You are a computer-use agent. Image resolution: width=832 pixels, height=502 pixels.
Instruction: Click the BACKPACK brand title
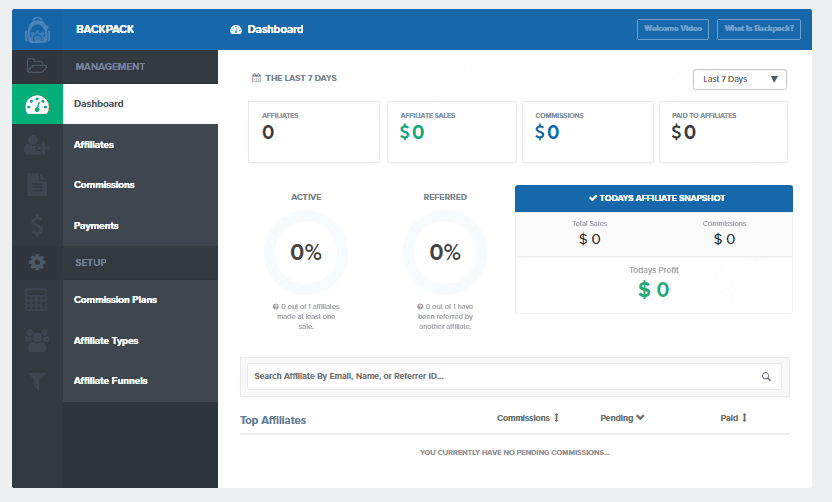[105, 29]
